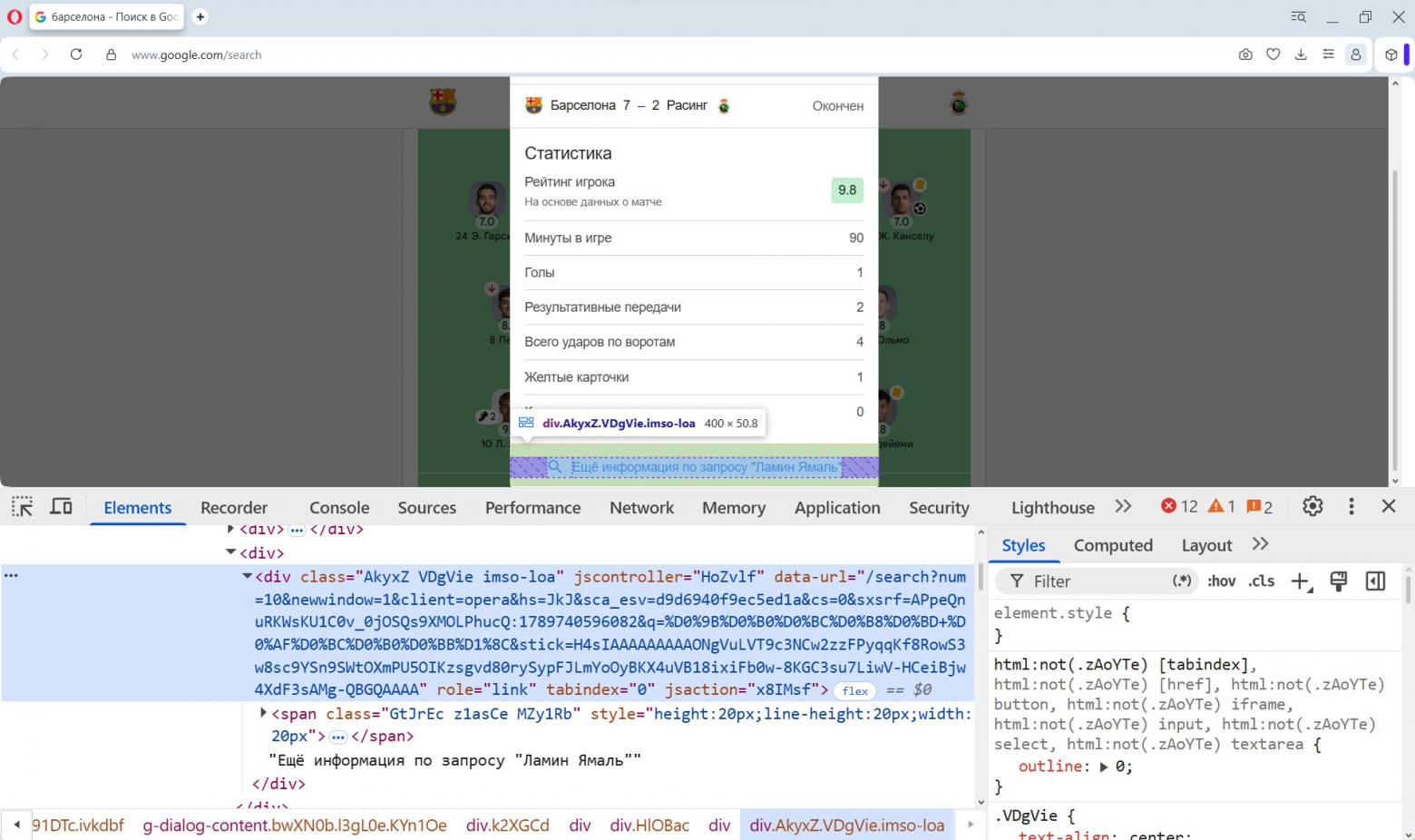Toggle the .cls element classes panel
The image size is (1415, 840).
tap(1262, 581)
